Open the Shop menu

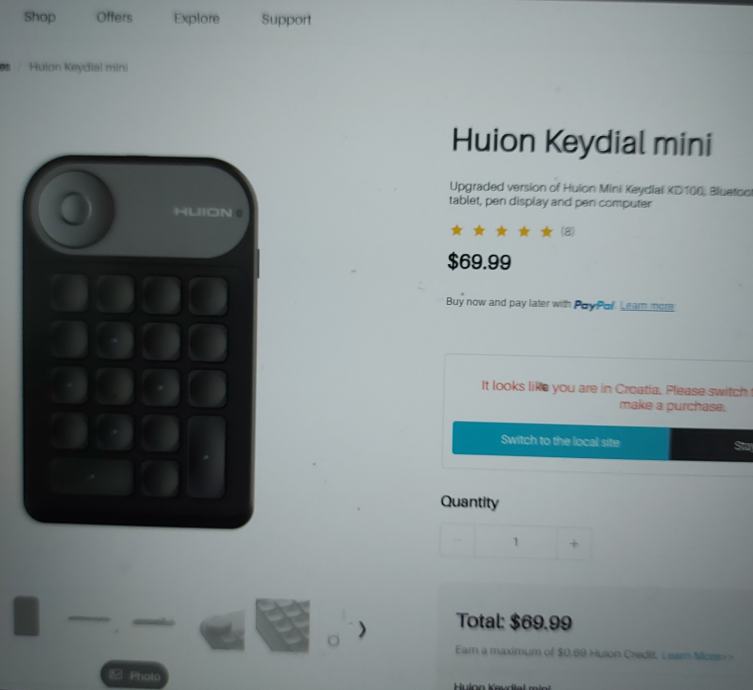40,17
